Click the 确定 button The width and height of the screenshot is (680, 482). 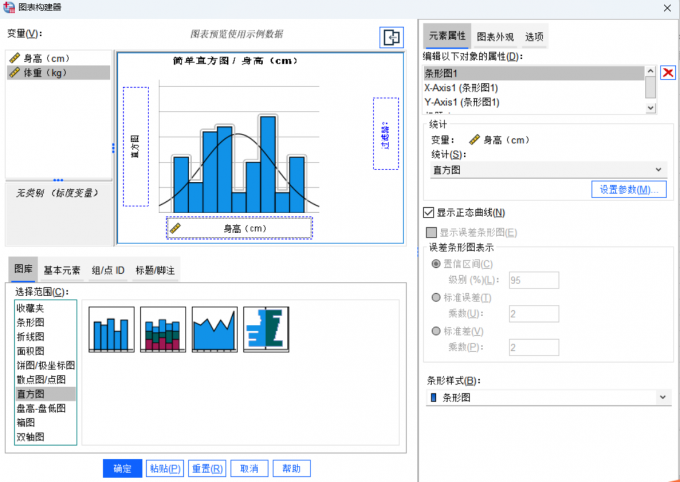(x=122, y=469)
